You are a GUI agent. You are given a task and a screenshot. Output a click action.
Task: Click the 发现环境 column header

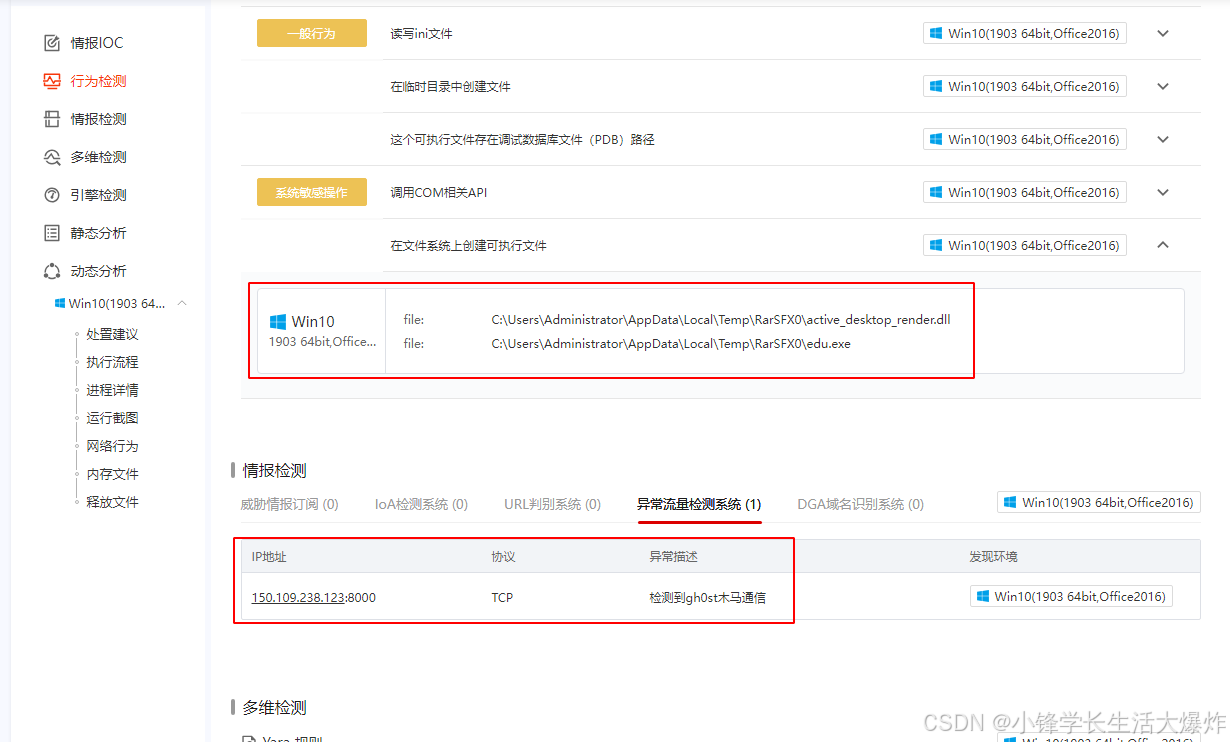coord(993,556)
